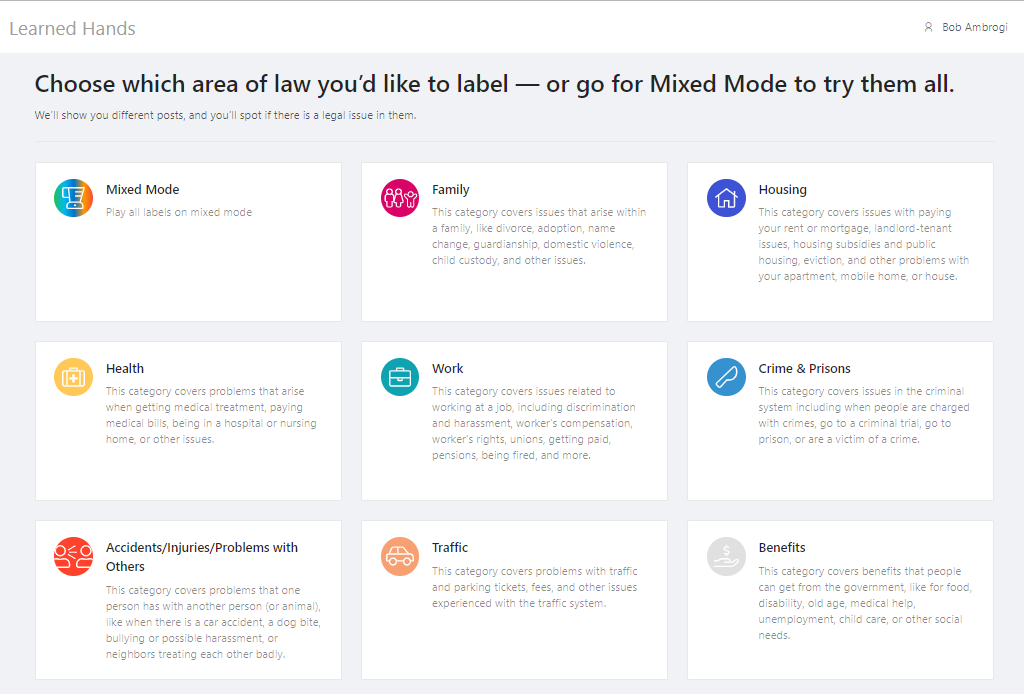The height and width of the screenshot is (694, 1024).
Task: Click the Crime & Prisons description text
Action: click(863, 415)
